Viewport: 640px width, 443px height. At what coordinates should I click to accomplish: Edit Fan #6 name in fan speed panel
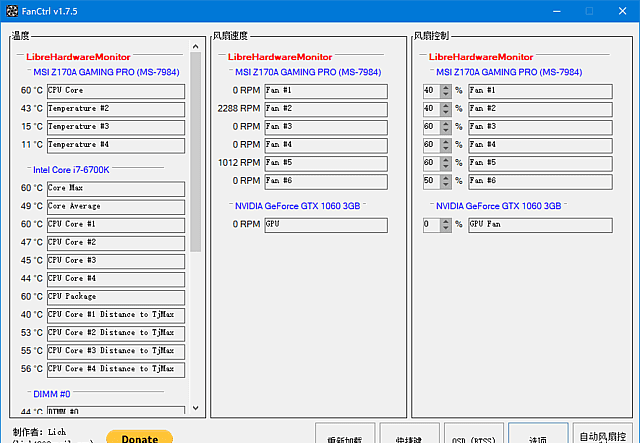coord(326,181)
